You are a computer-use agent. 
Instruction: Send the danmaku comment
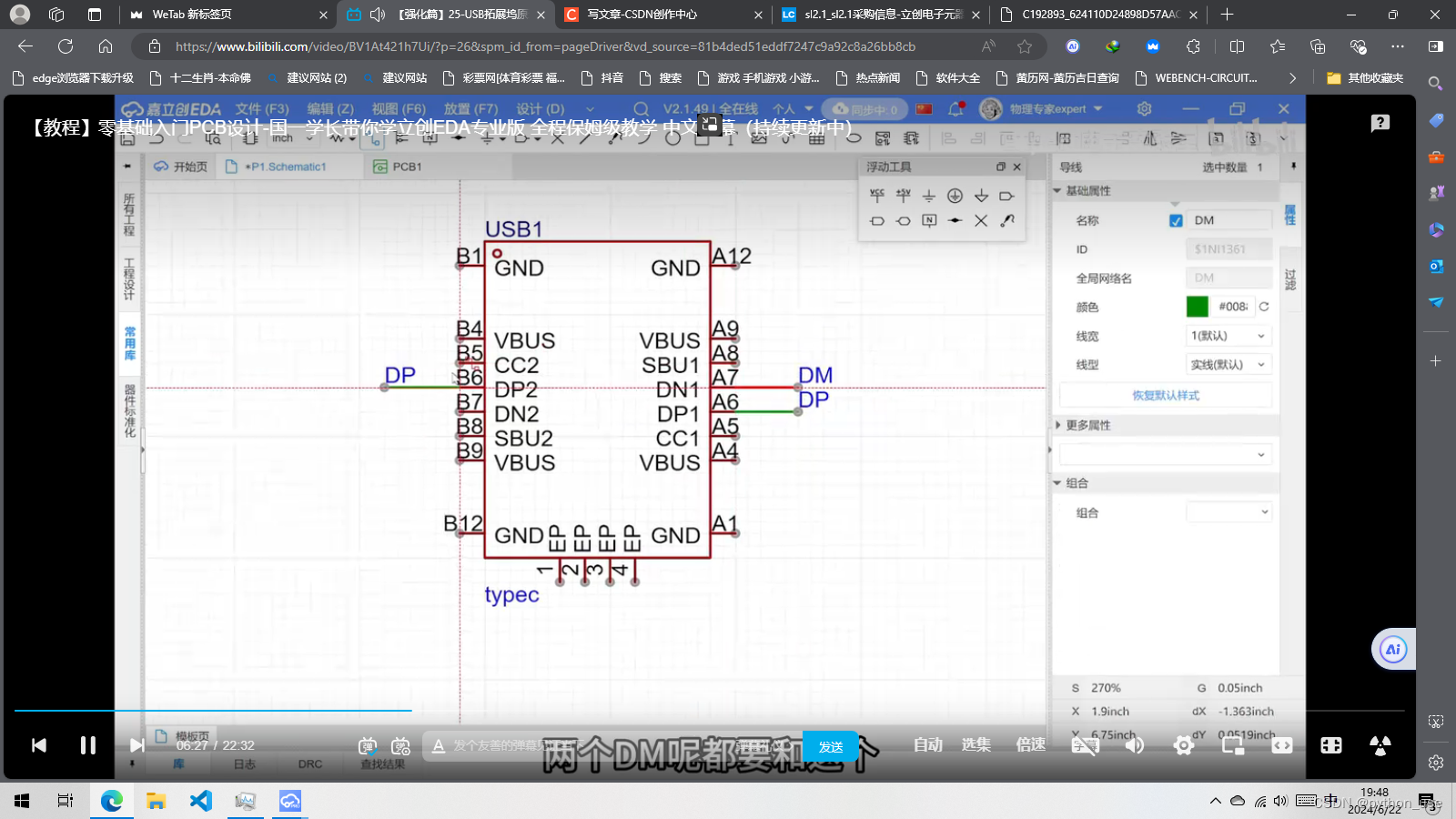(x=831, y=746)
